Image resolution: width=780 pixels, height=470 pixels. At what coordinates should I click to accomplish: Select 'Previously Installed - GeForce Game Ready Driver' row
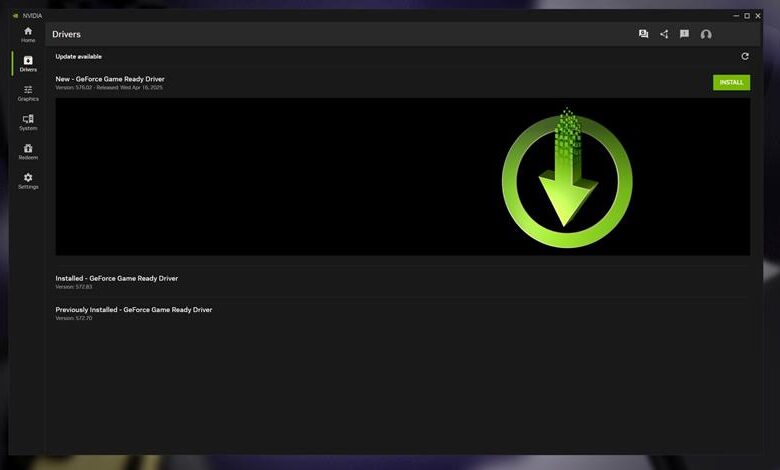click(x=402, y=313)
